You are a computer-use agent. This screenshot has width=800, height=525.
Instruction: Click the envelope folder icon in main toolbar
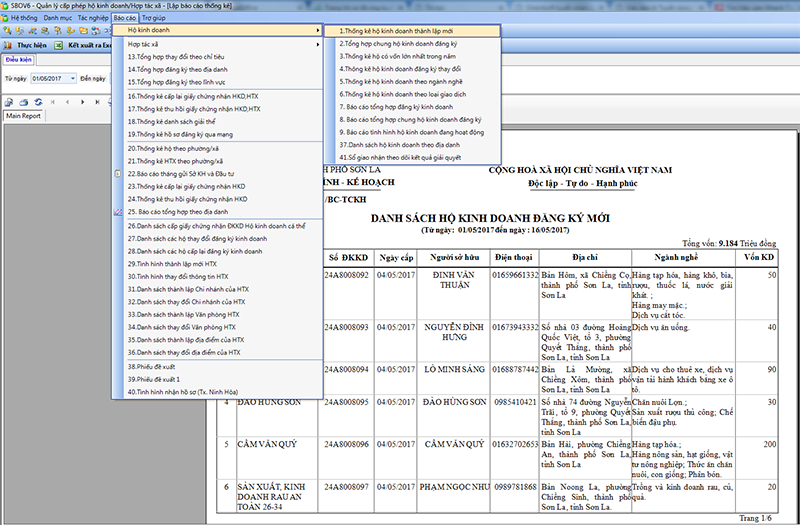(83, 31)
